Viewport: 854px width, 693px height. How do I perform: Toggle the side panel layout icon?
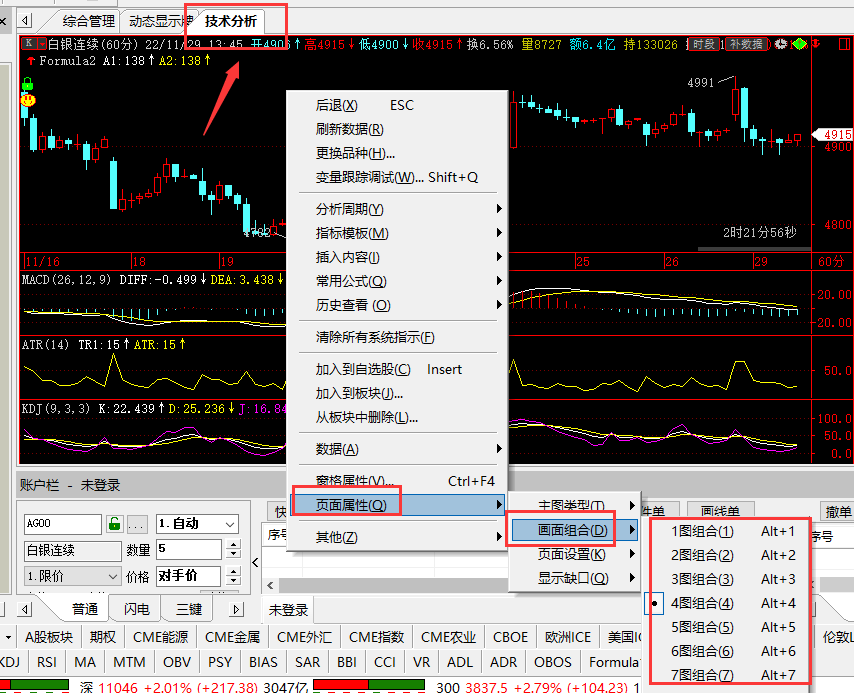844,44
